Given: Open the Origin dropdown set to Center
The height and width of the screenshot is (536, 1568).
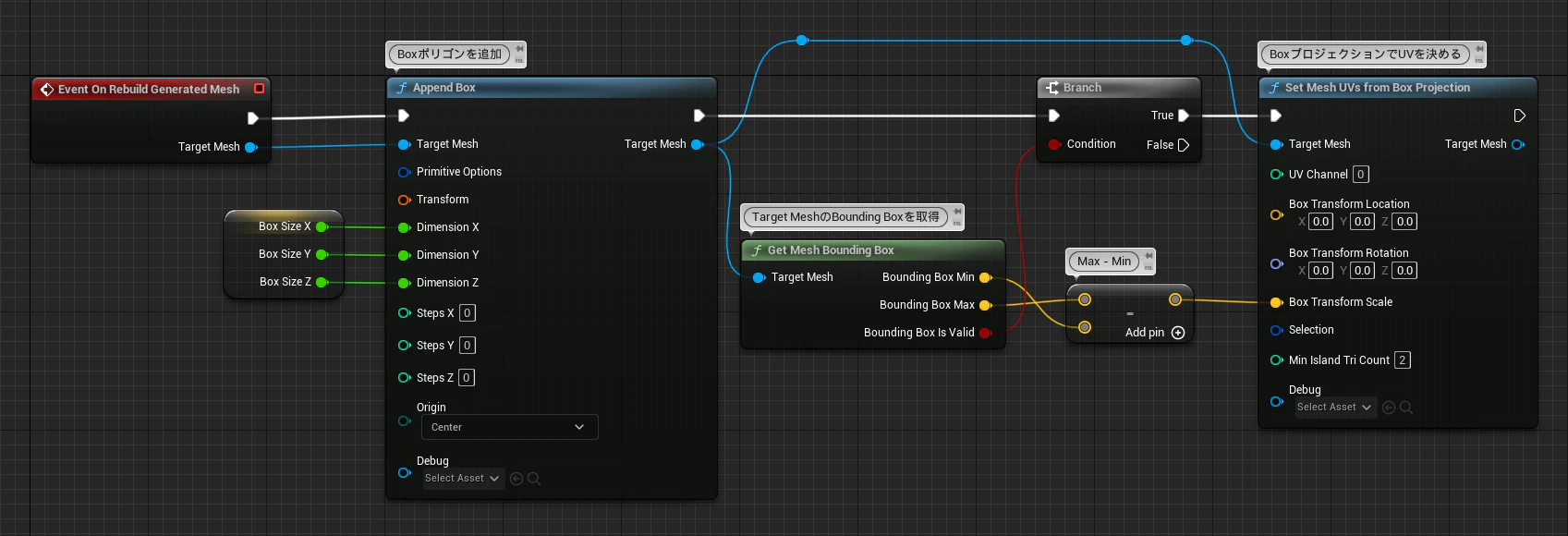Looking at the screenshot, I should (x=510, y=427).
